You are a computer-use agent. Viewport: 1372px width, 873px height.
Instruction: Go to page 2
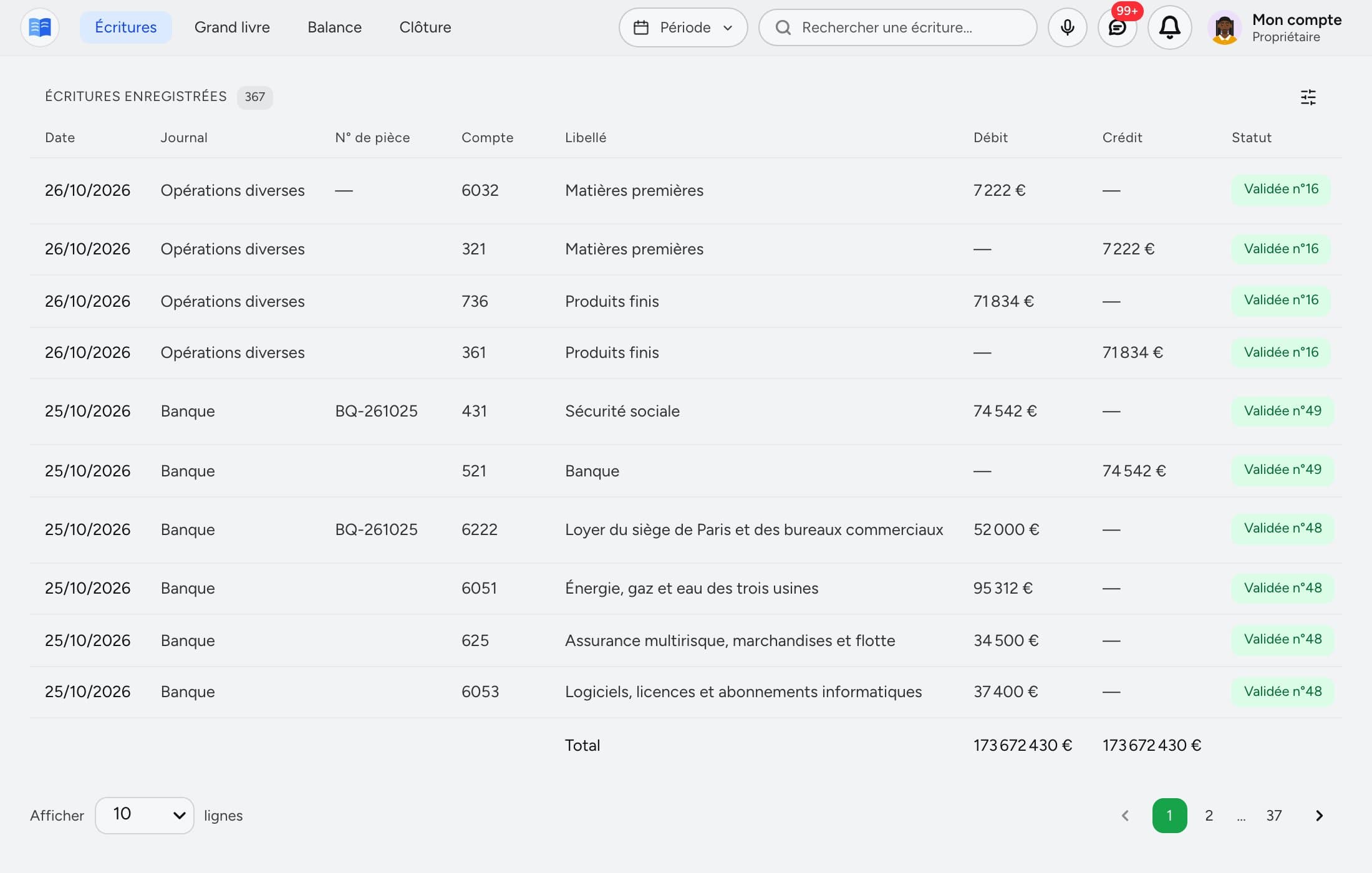tap(1209, 816)
